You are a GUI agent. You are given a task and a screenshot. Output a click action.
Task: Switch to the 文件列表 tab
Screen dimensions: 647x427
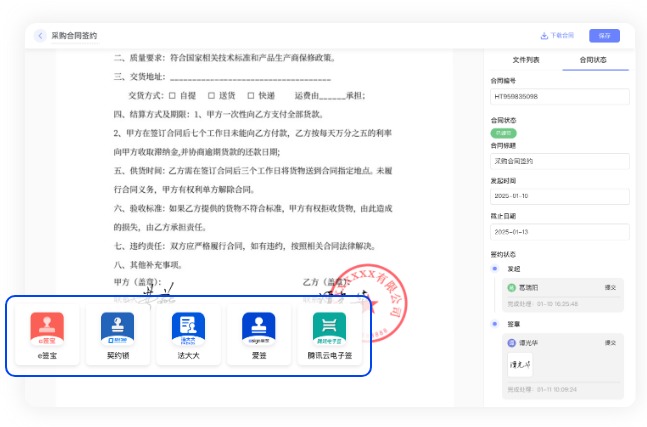[x=526, y=60]
